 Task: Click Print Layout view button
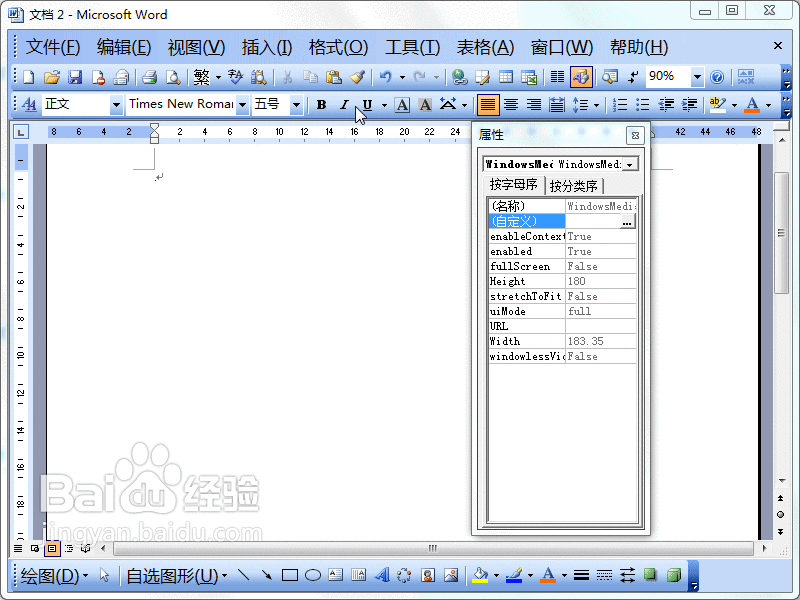click(52, 548)
